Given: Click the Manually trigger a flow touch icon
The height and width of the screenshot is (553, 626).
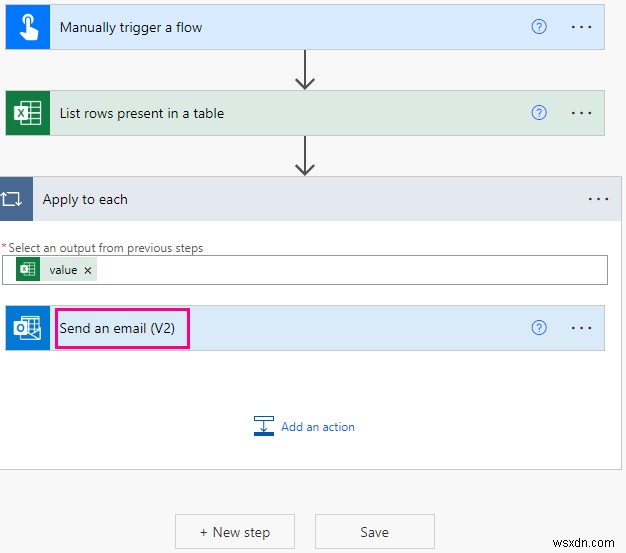Looking at the screenshot, I should click(x=28, y=27).
